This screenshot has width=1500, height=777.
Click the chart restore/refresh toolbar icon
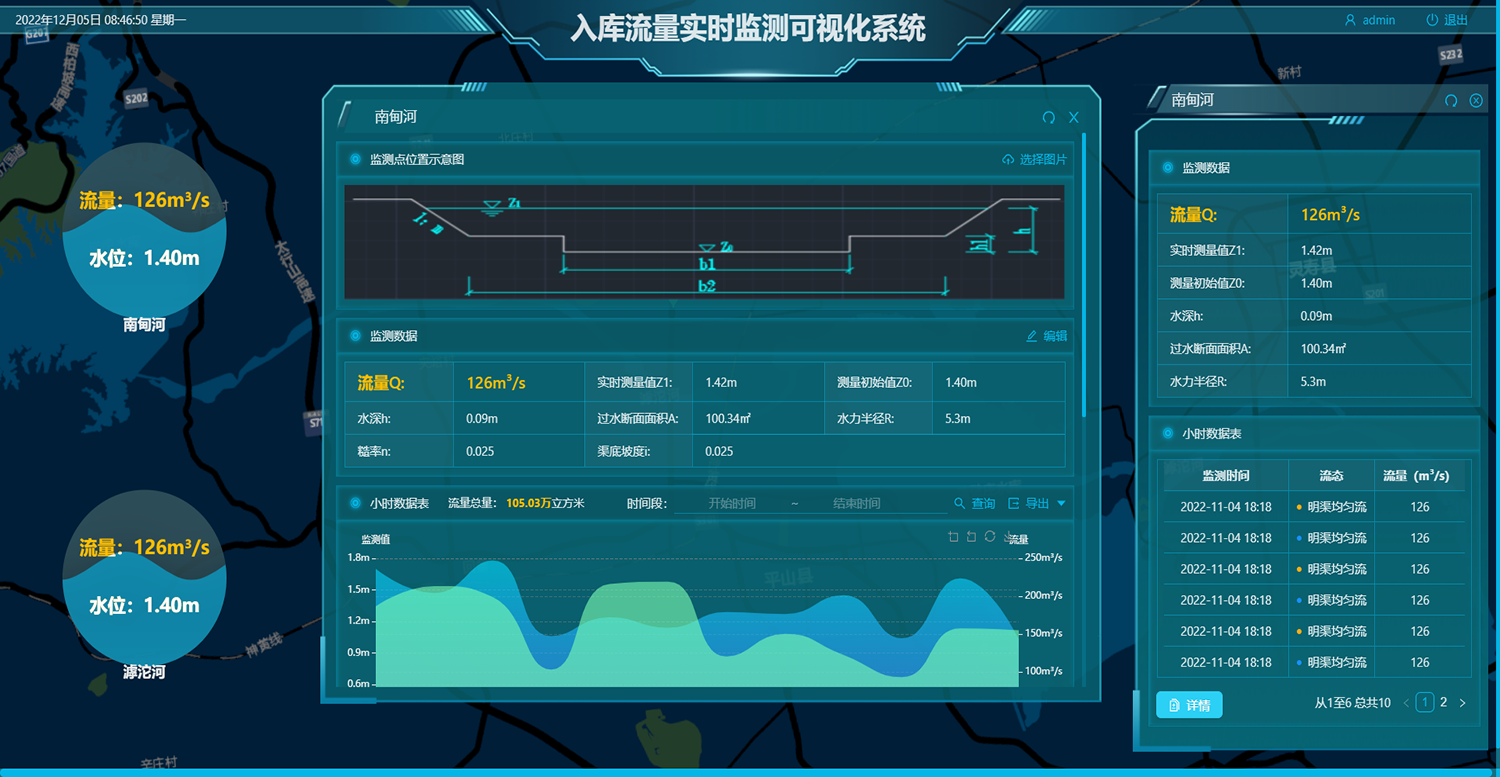pos(989,537)
